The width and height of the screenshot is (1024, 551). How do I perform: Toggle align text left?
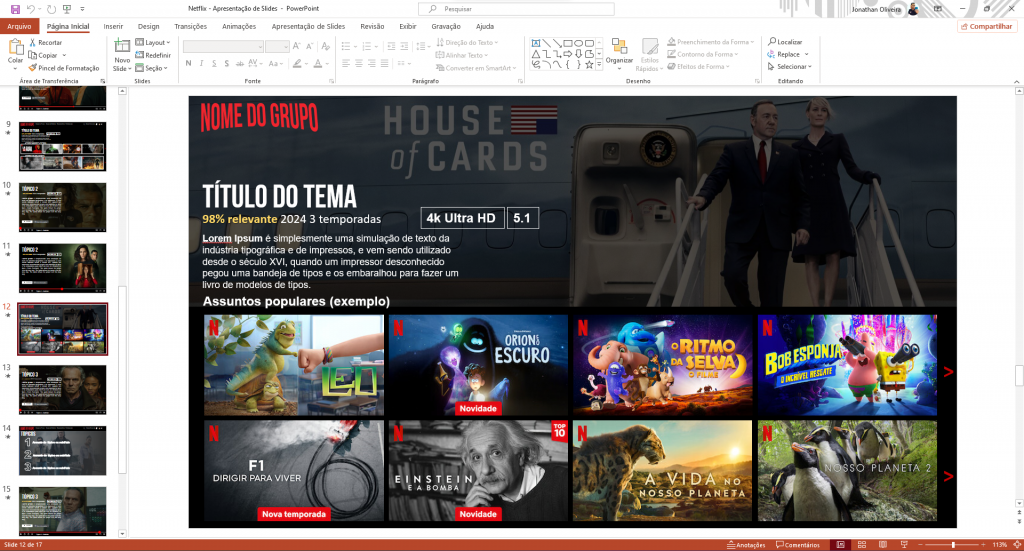[346, 63]
